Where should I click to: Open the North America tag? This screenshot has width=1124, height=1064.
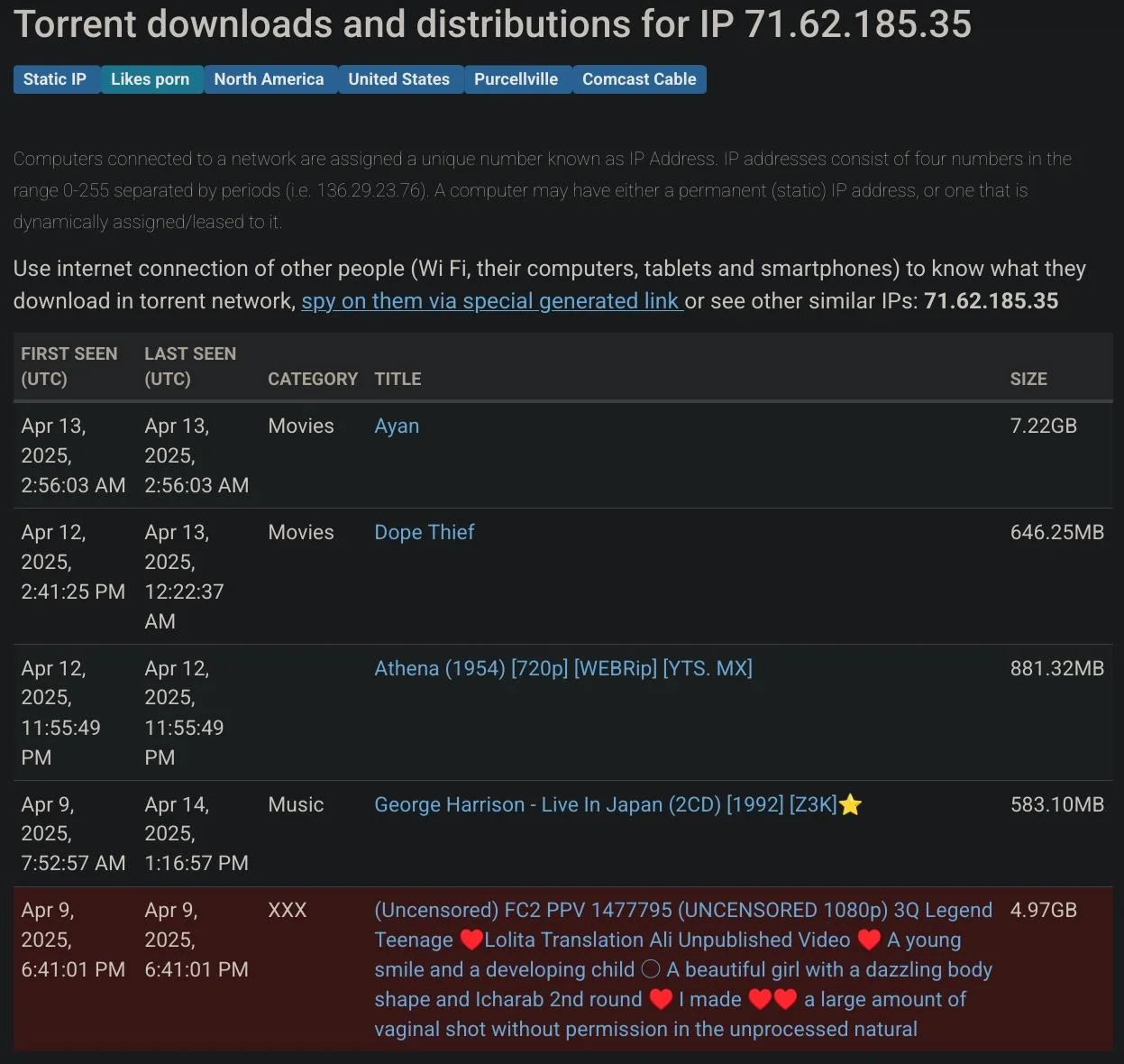(269, 79)
